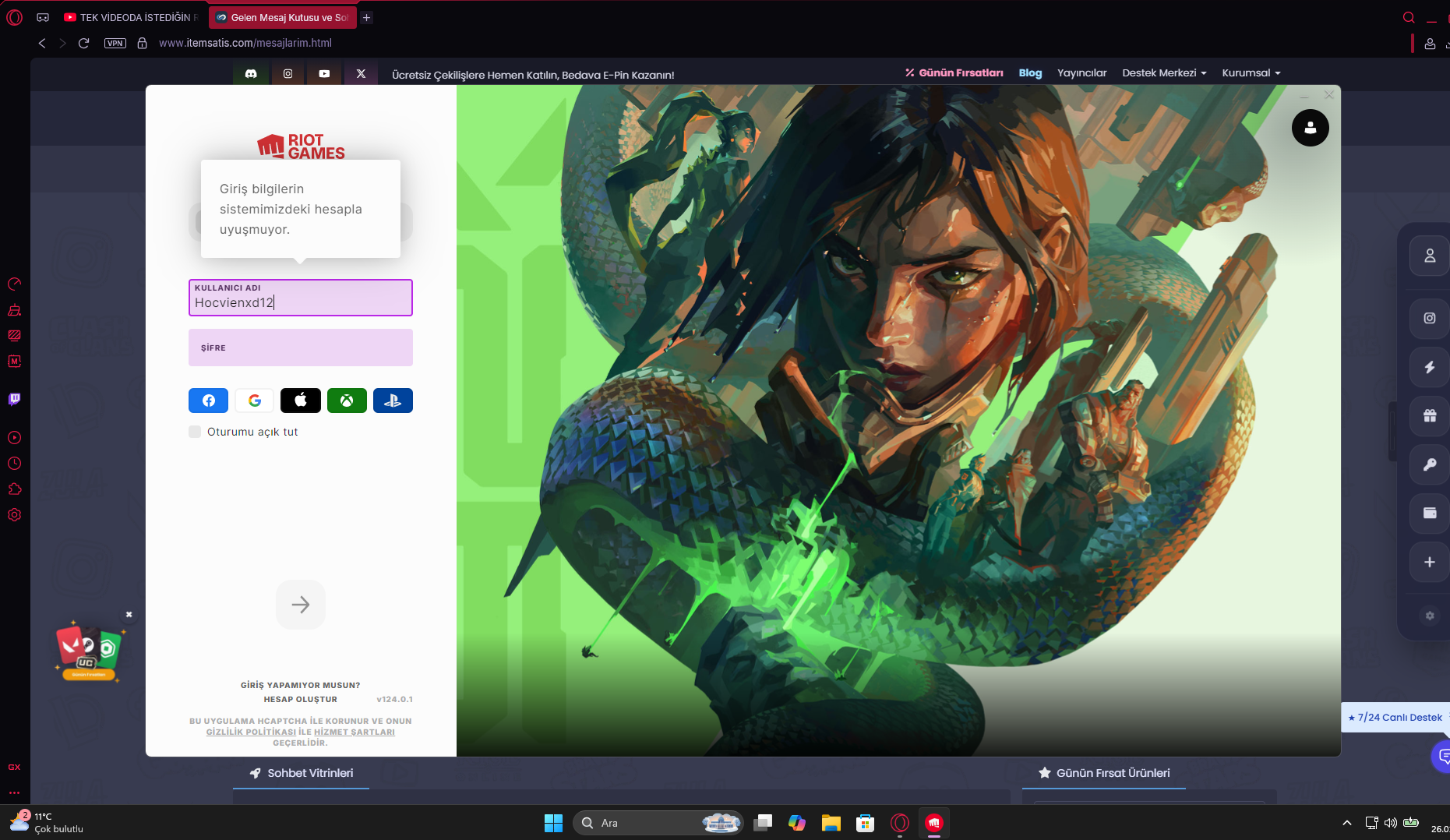Click the Discord icon in site header

(x=251, y=73)
